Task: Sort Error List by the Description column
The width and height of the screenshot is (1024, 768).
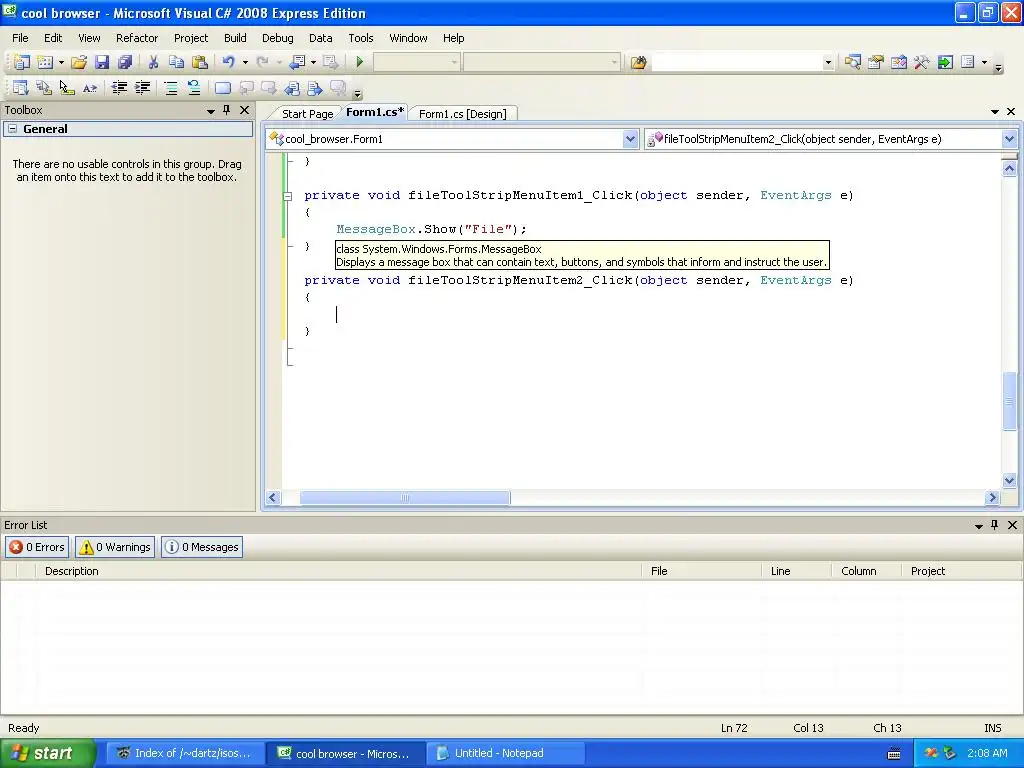Action: pyautogui.click(x=338, y=571)
